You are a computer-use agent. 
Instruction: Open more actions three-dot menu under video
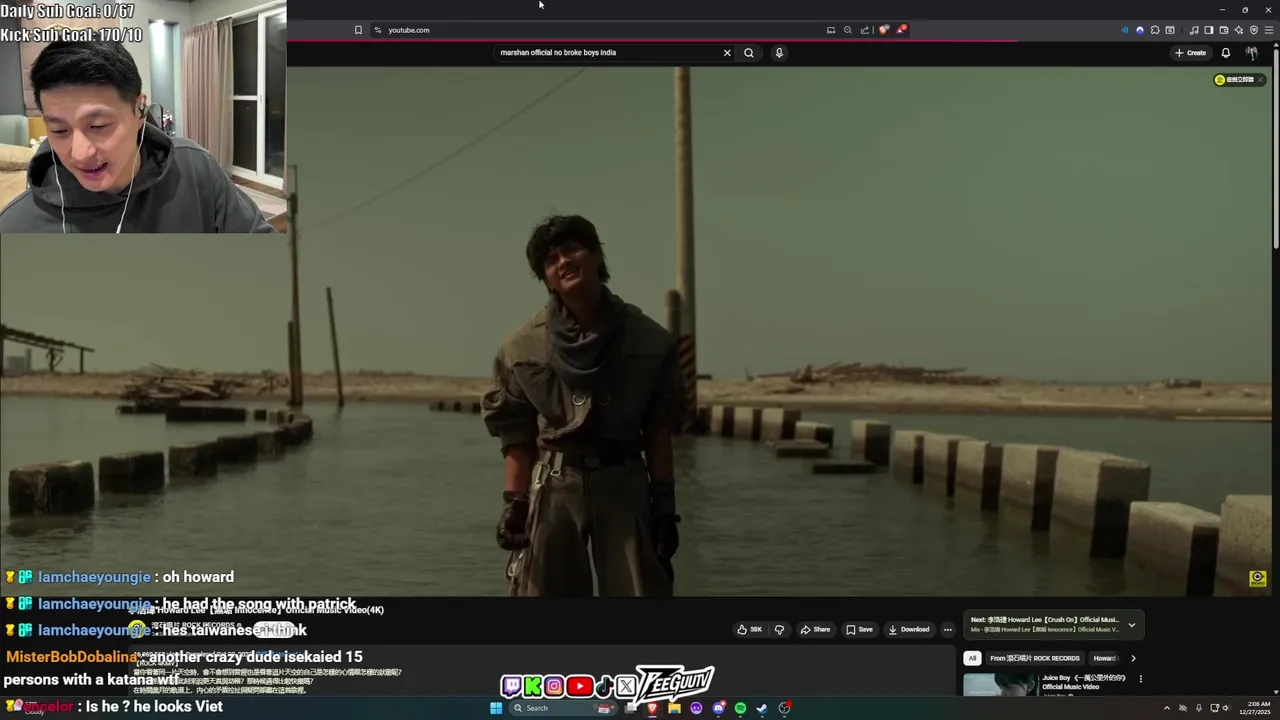click(948, 630)
